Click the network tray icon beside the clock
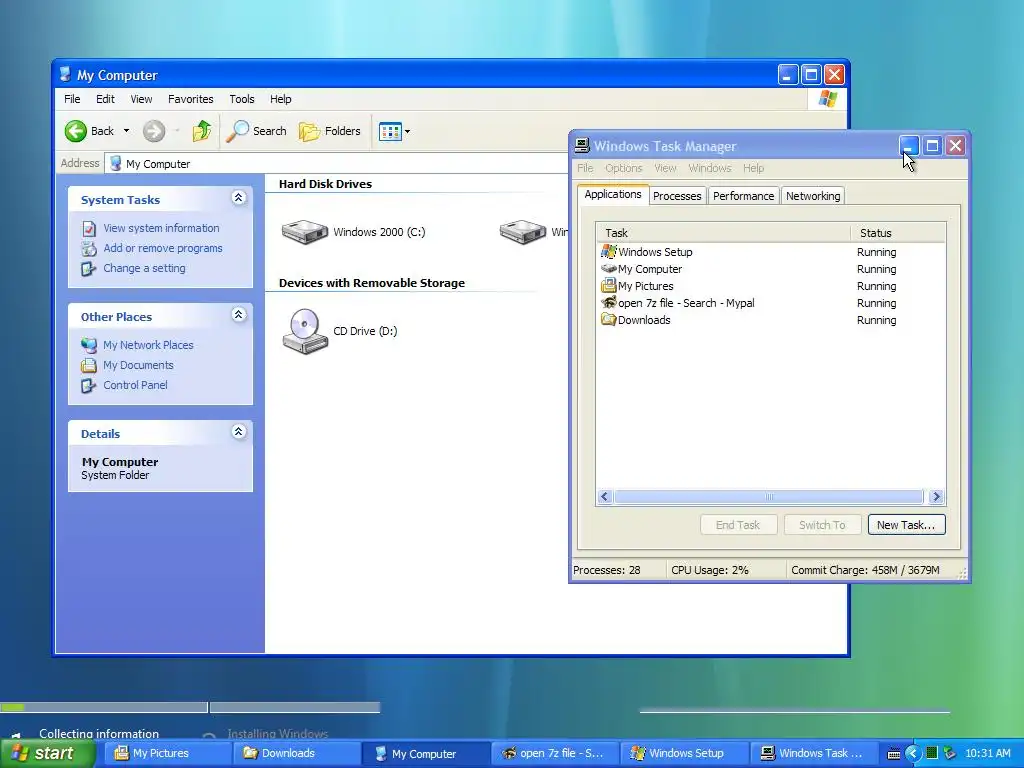The width and height of the screenshot is (1024, 768). [950, 753]
